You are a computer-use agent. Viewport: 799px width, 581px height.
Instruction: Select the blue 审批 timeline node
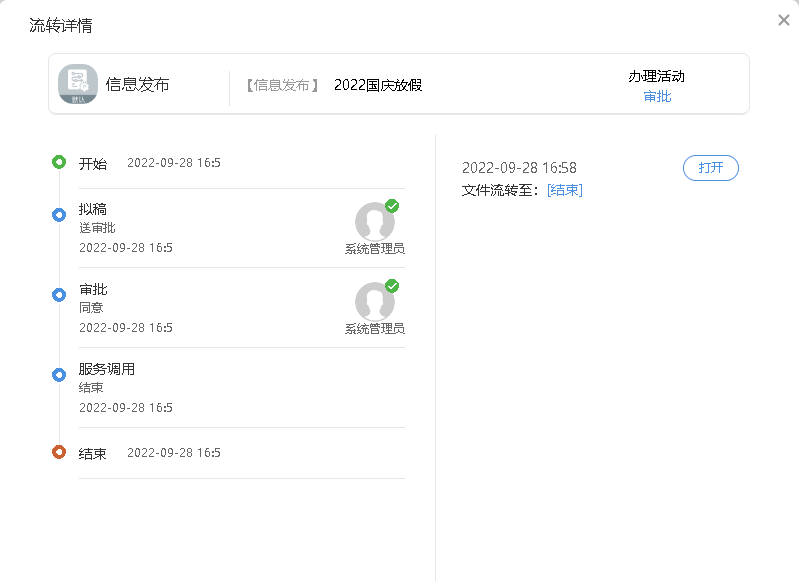(59, 294)
